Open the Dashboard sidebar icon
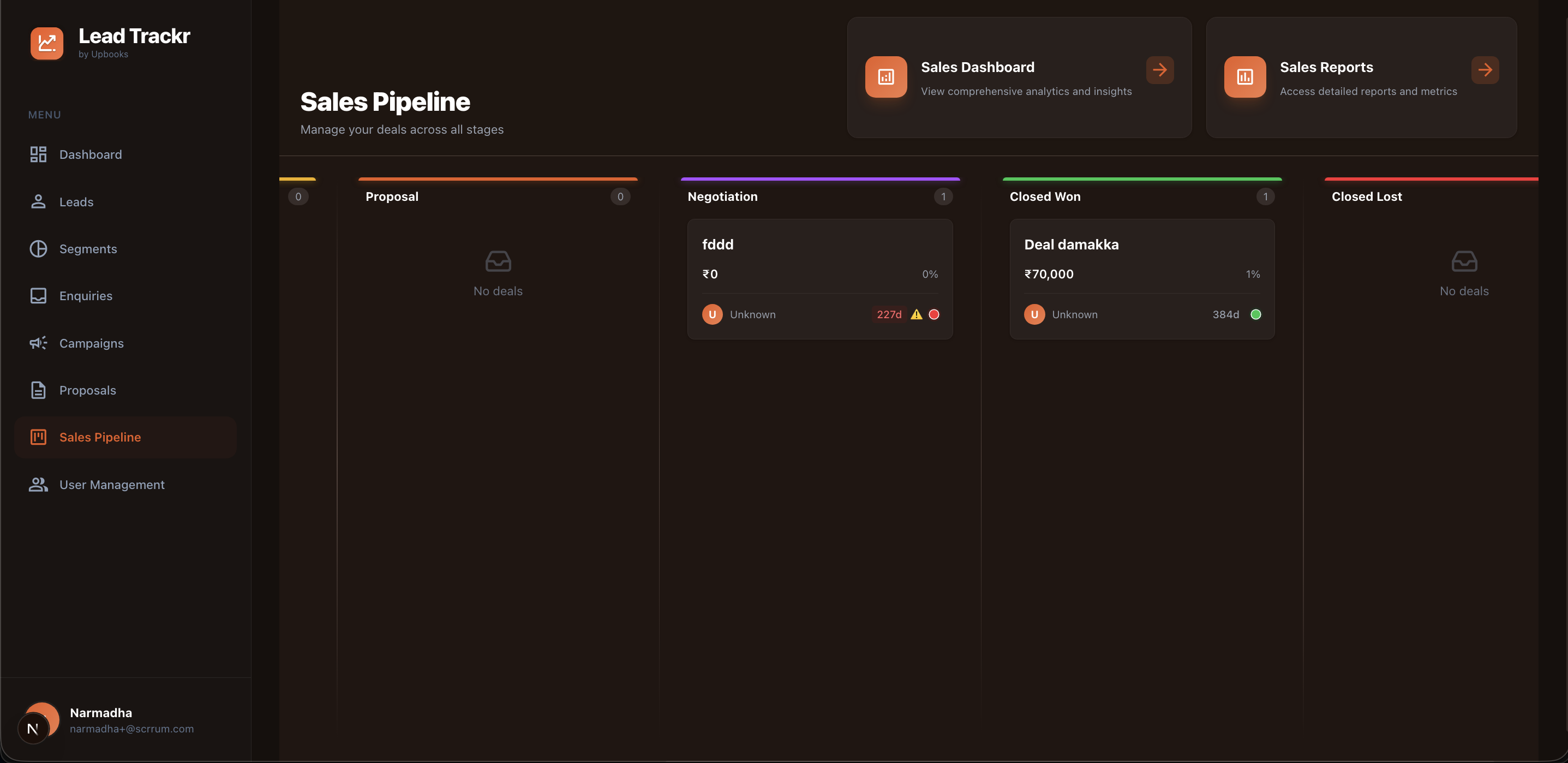1568x763 pixels. [x=38, y=154]
